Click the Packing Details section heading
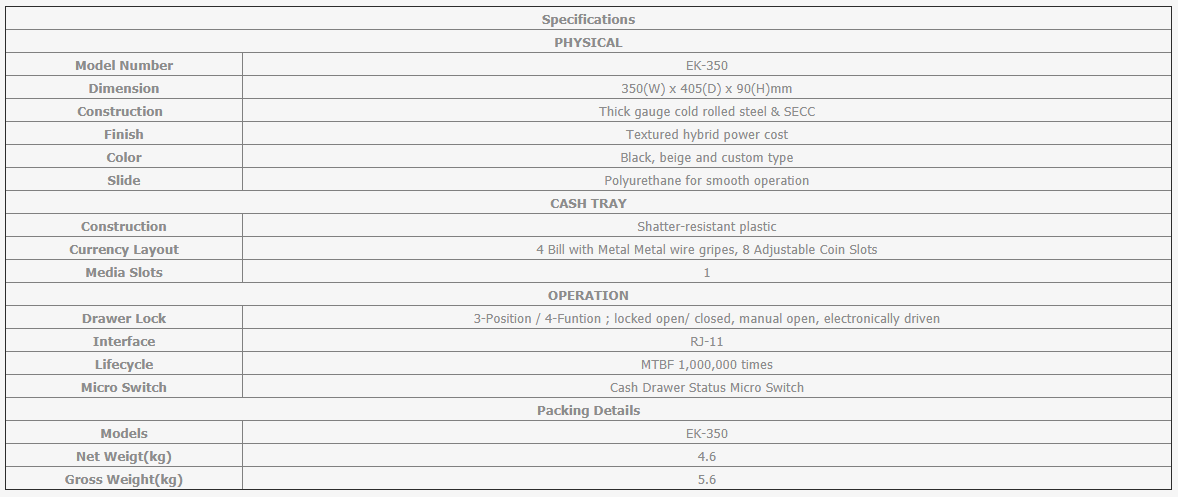Image resolution: width=1178 pixels, height=497 pixels. (588, 411)
